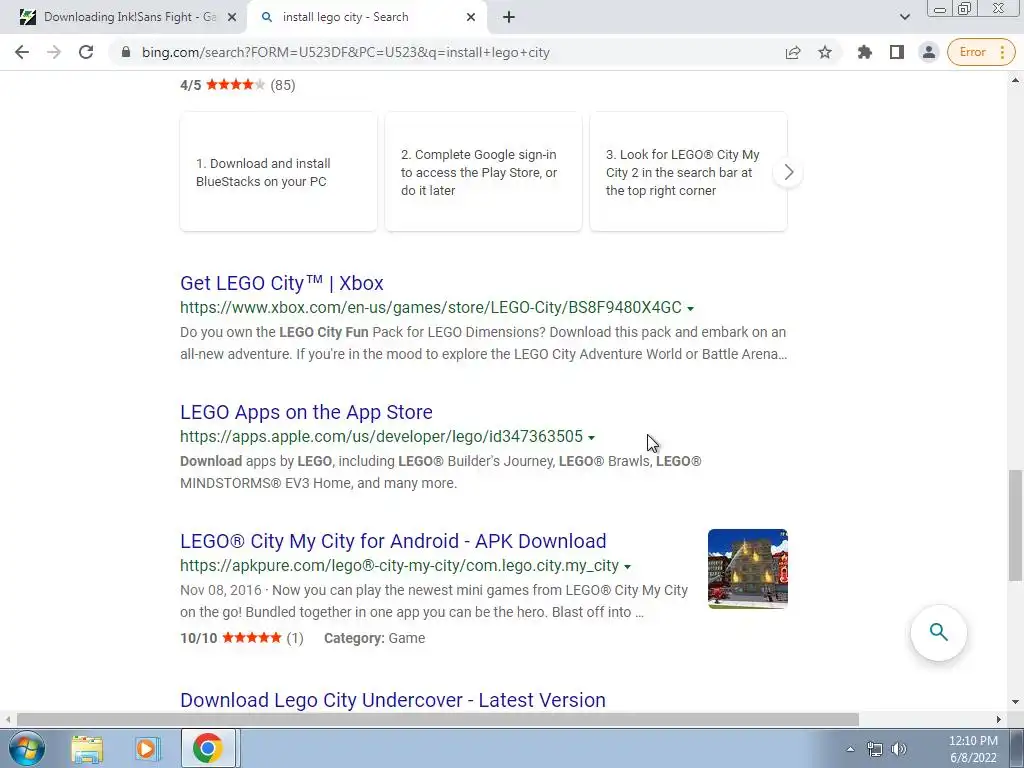
Task: Show next BlueStacks instruction card arrow
Action: [x=788, y=172]
